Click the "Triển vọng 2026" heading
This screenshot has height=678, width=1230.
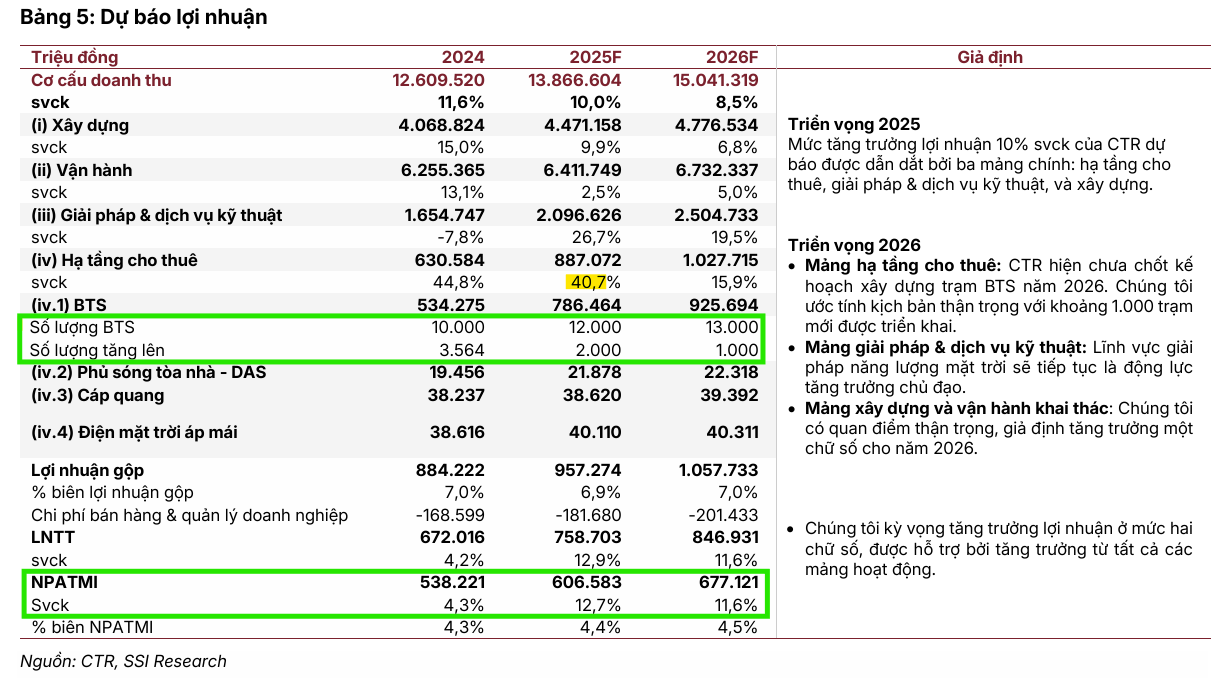(x=854, y=245)
